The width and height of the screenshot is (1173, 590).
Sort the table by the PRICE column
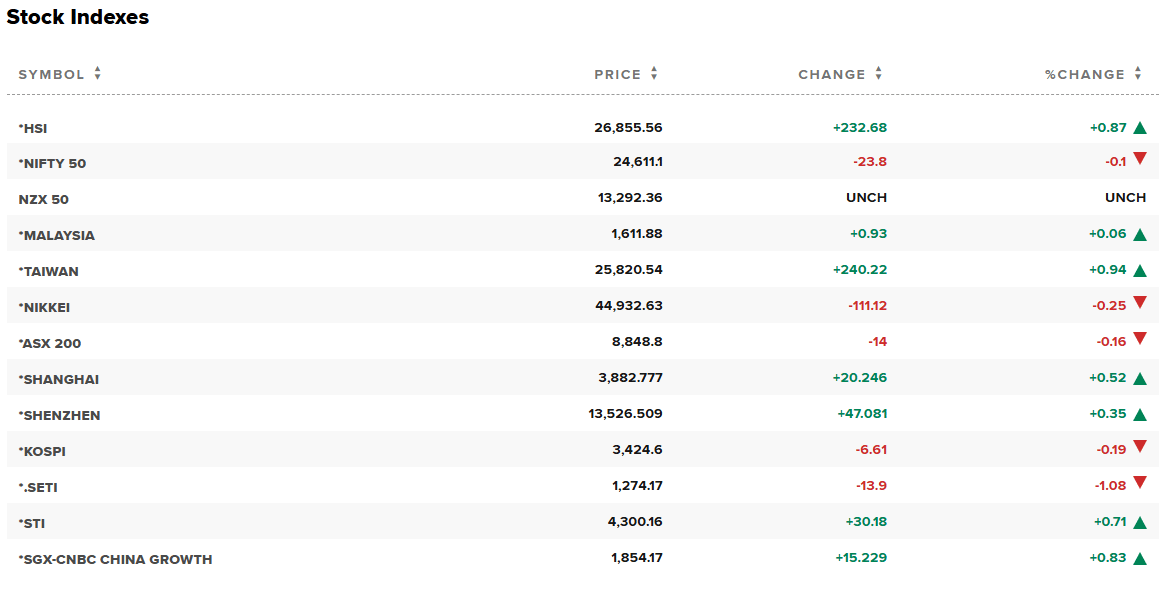click(617, 75)
